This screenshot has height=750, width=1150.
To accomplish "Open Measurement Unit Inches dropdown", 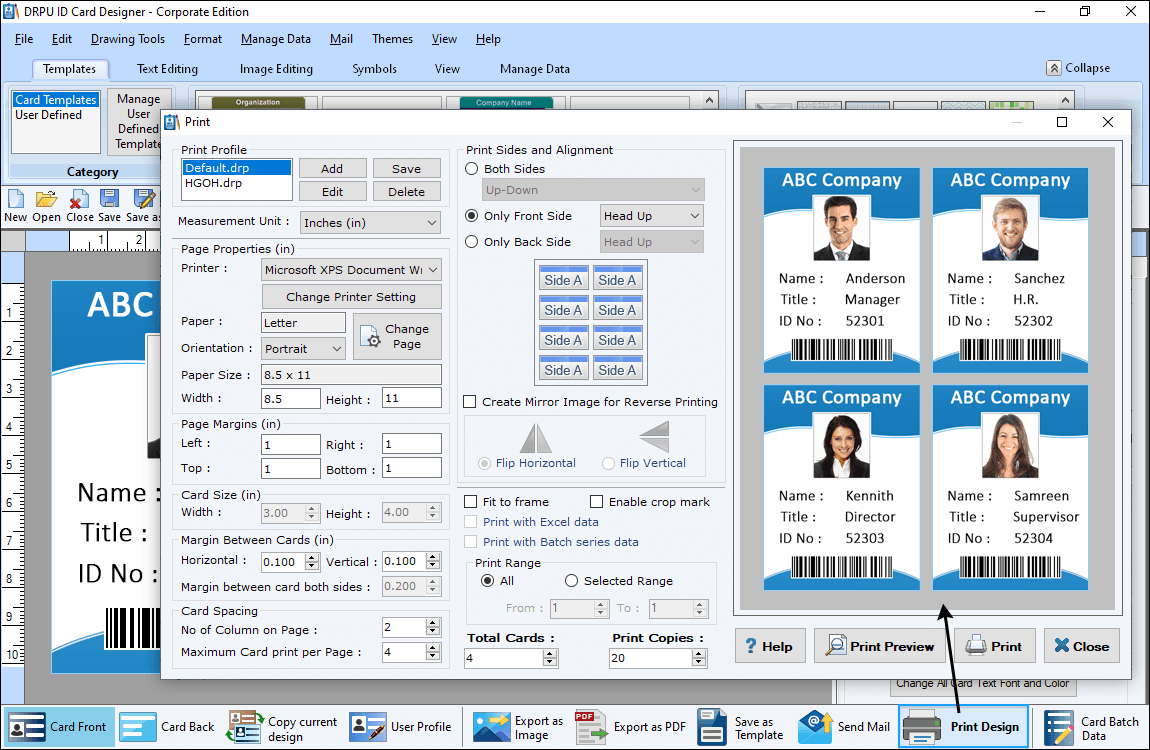I will [x=370, y=223].
